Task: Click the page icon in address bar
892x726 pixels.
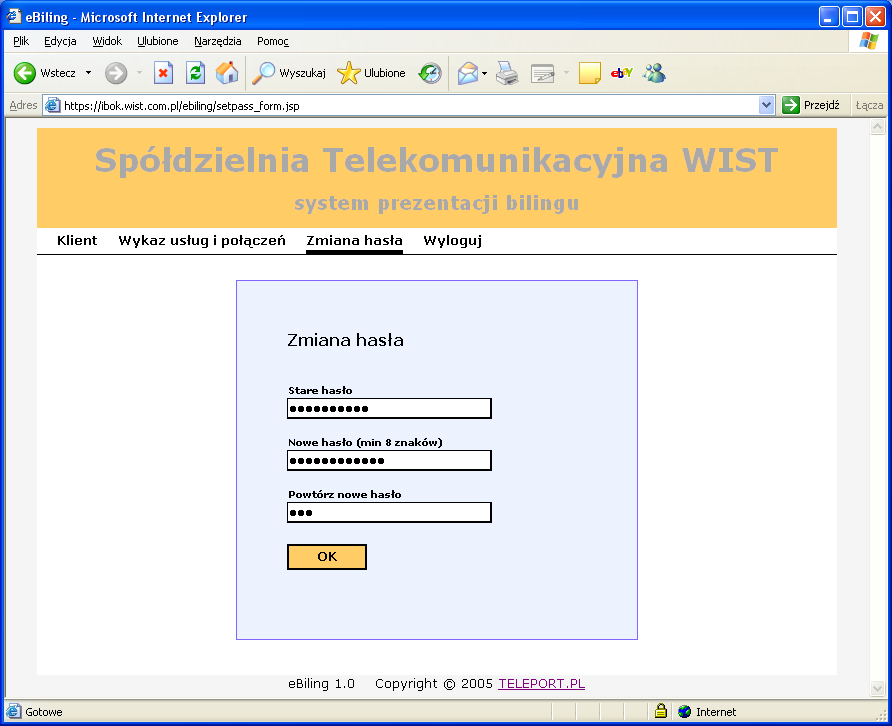Action: point(53,105)
